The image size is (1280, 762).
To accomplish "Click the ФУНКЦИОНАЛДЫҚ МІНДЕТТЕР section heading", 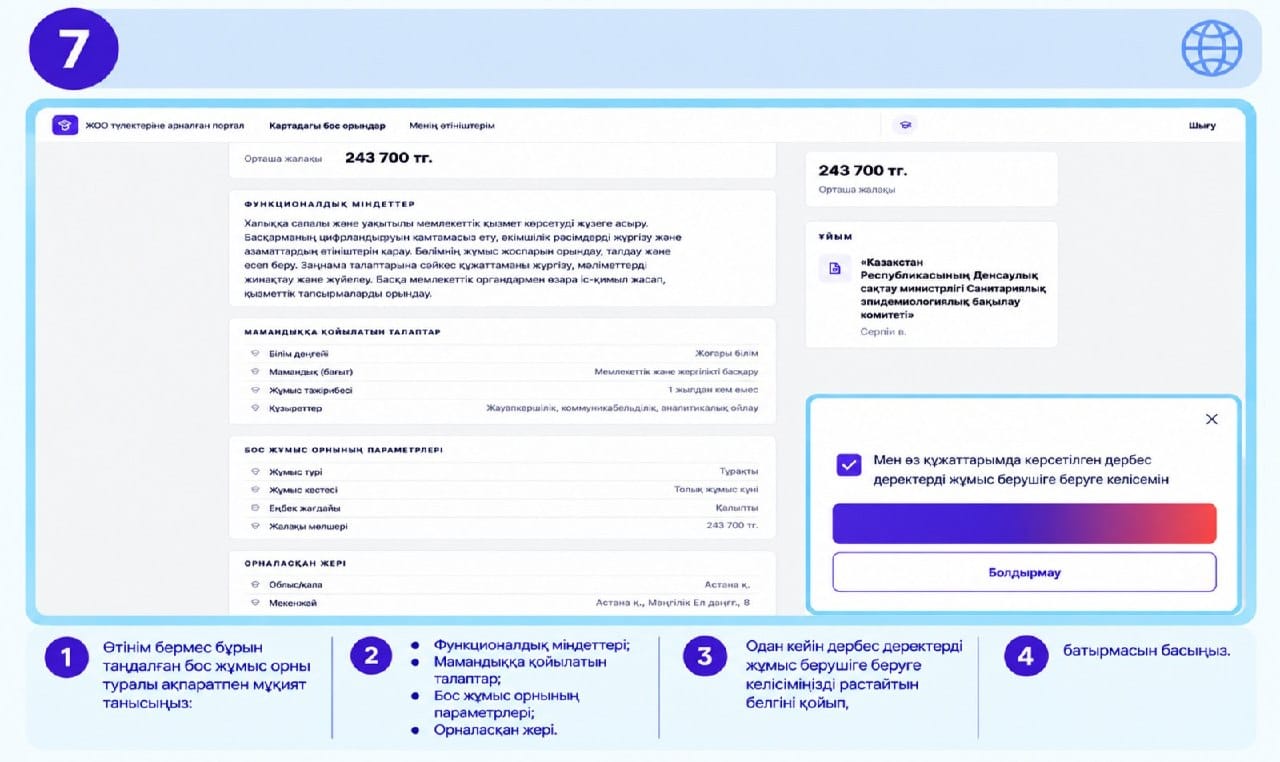I will [329, 204].
